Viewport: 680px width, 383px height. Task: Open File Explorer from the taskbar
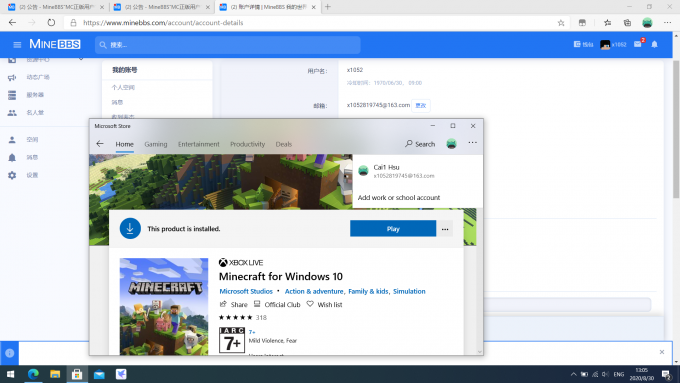click(x=55, y=374)
